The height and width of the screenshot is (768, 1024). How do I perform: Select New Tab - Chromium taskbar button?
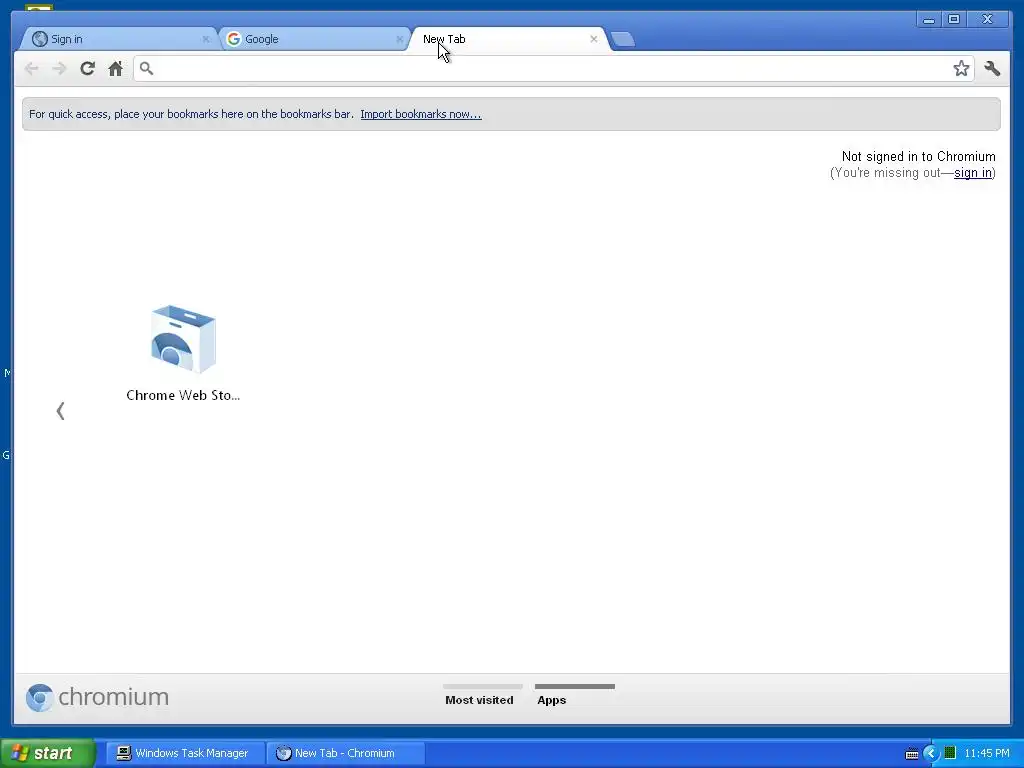coord(345,753)
